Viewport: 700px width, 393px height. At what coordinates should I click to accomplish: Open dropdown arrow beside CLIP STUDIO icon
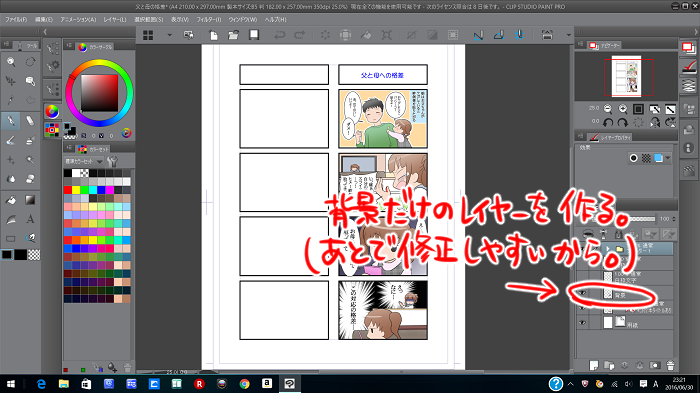(169, 35)
